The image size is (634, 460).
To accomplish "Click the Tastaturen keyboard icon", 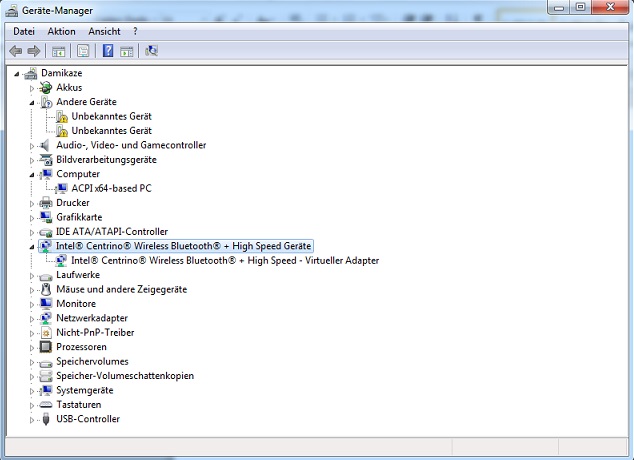I will click(x=46, y=405).
